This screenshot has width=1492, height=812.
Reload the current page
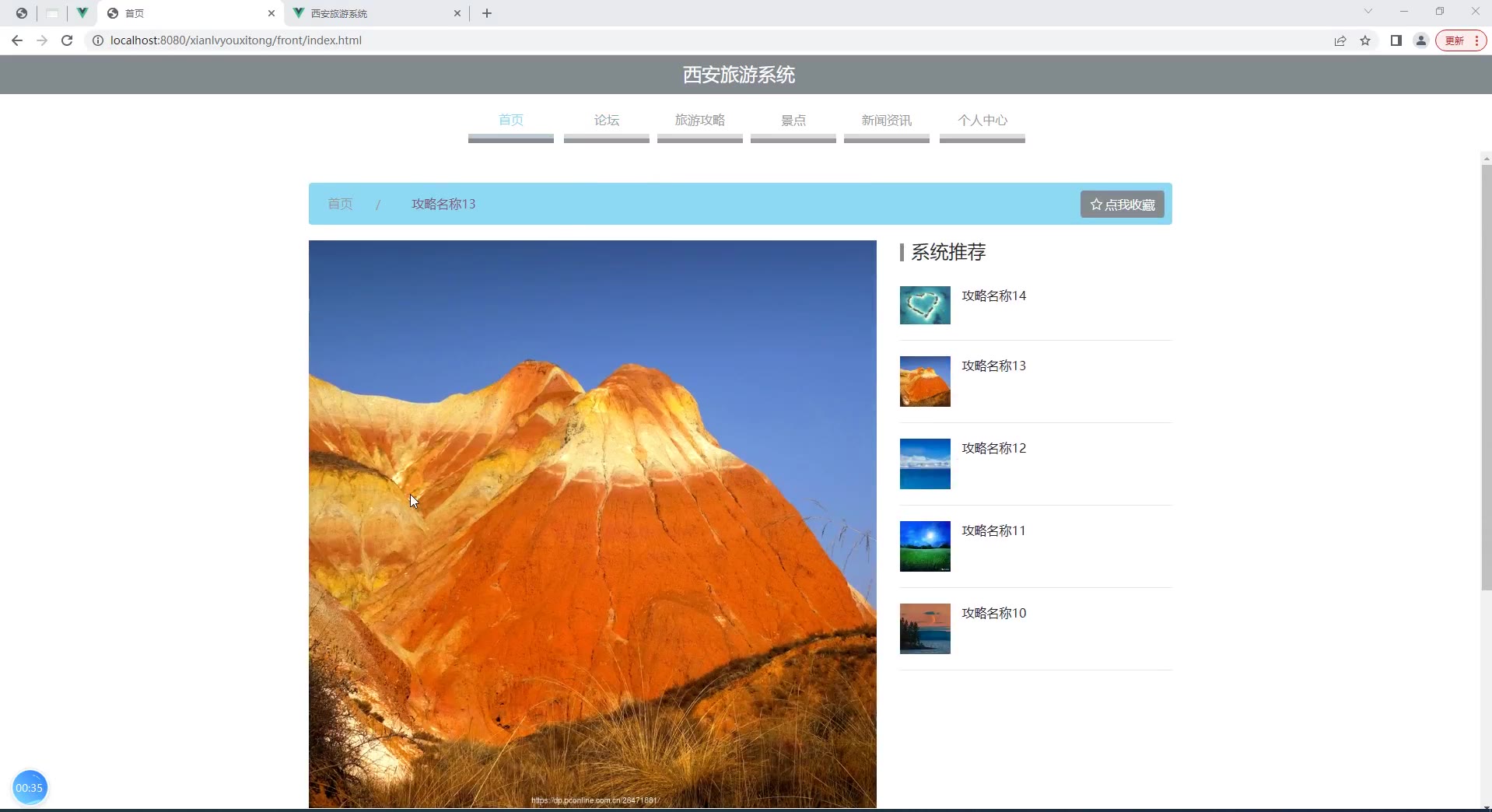pyautogui.click(x=67, y=40)
